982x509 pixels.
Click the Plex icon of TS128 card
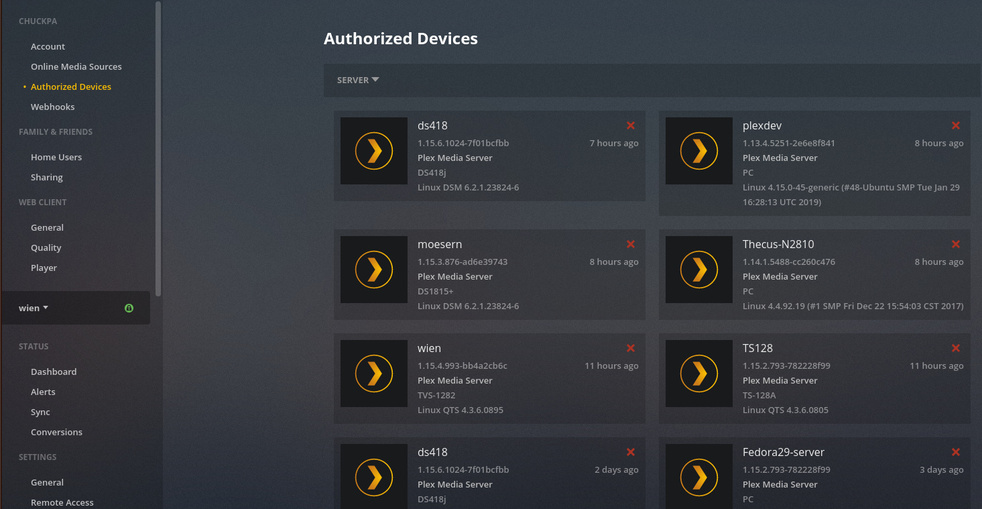click(x=699, y=374)
